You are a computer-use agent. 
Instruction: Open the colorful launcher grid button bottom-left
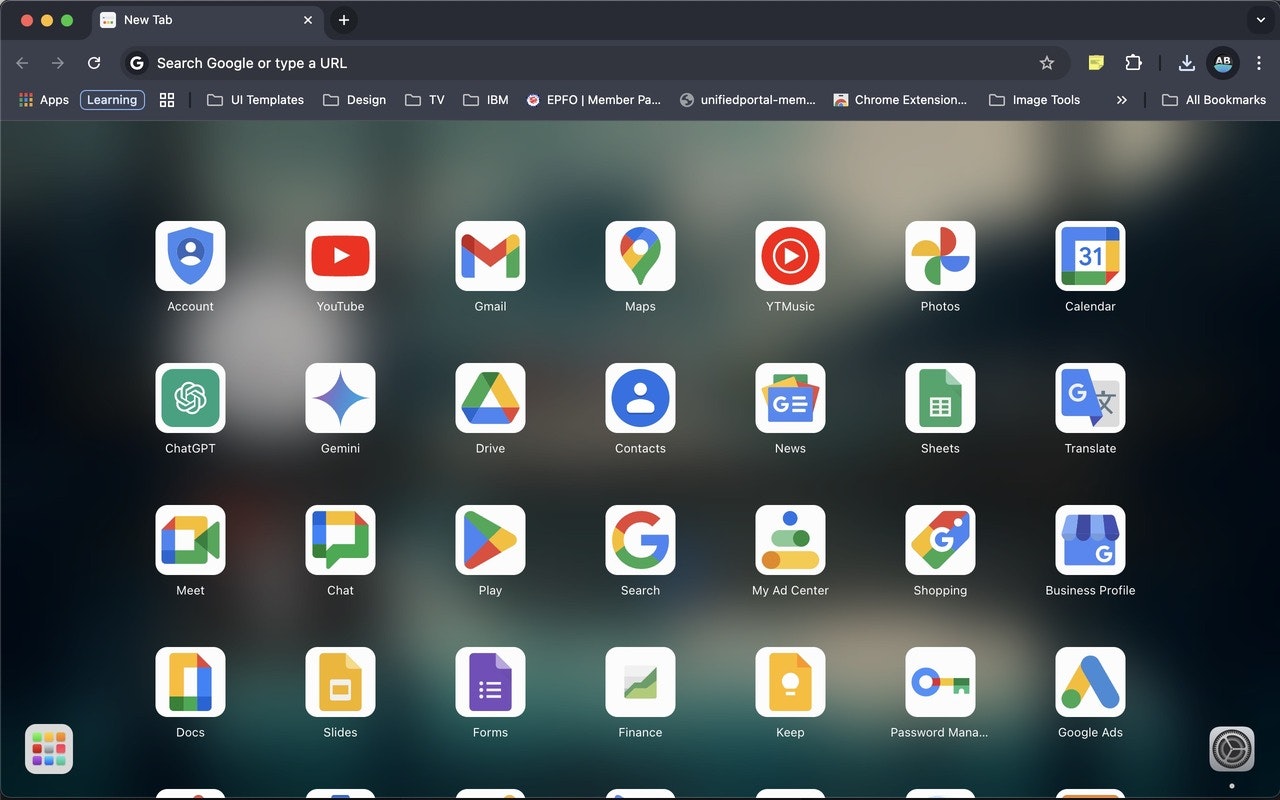coord(49,749)
